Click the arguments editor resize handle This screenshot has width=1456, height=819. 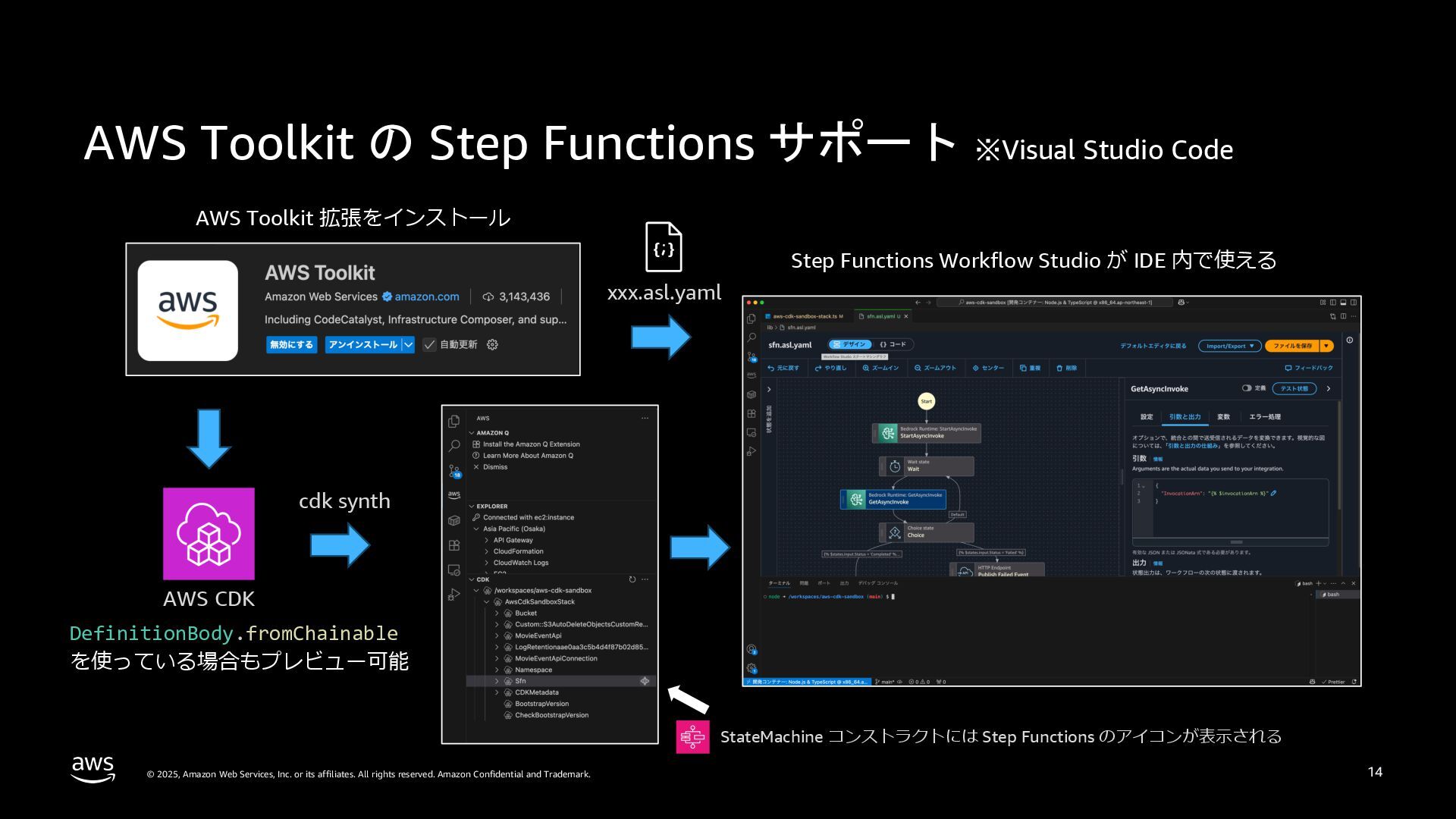pos(1235,541)
